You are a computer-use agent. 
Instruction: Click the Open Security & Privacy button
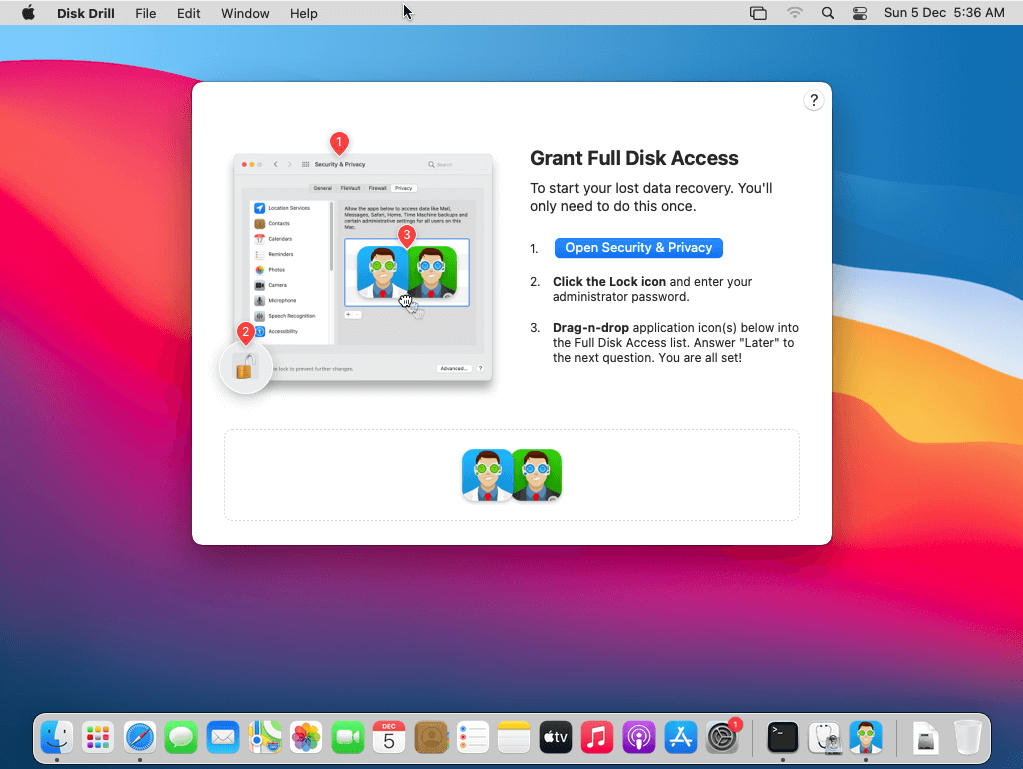(638, 248)
